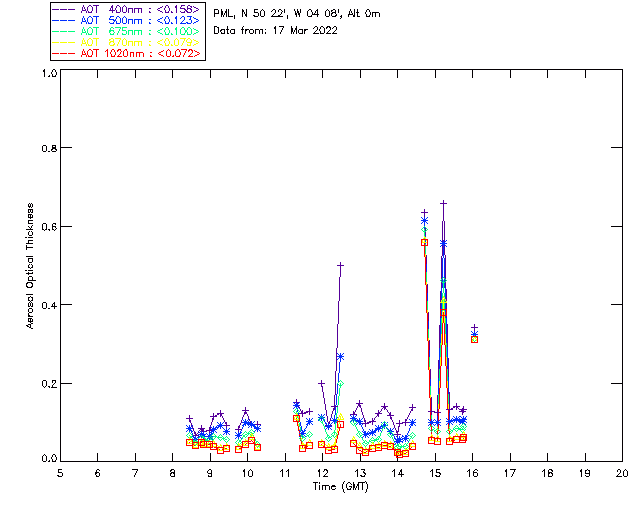Click x-axis tick label 20
Screen dimensions: 640x512
622,473
